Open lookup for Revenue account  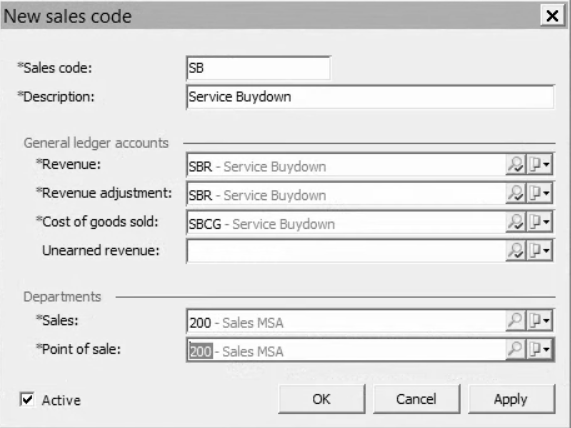point(516,164)
